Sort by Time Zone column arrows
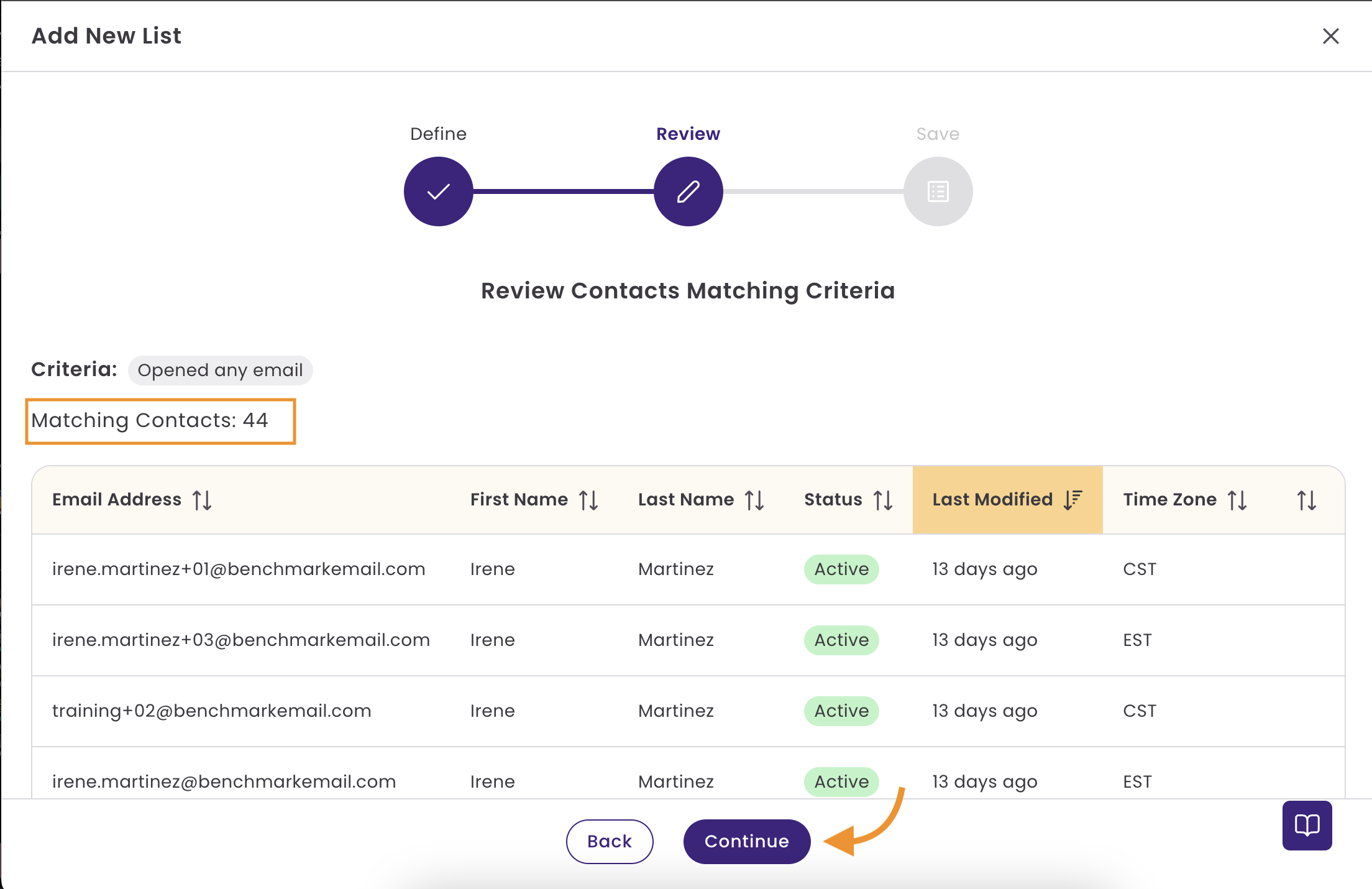Viewport: 1372px width, 889px height. pos(1237,500)
